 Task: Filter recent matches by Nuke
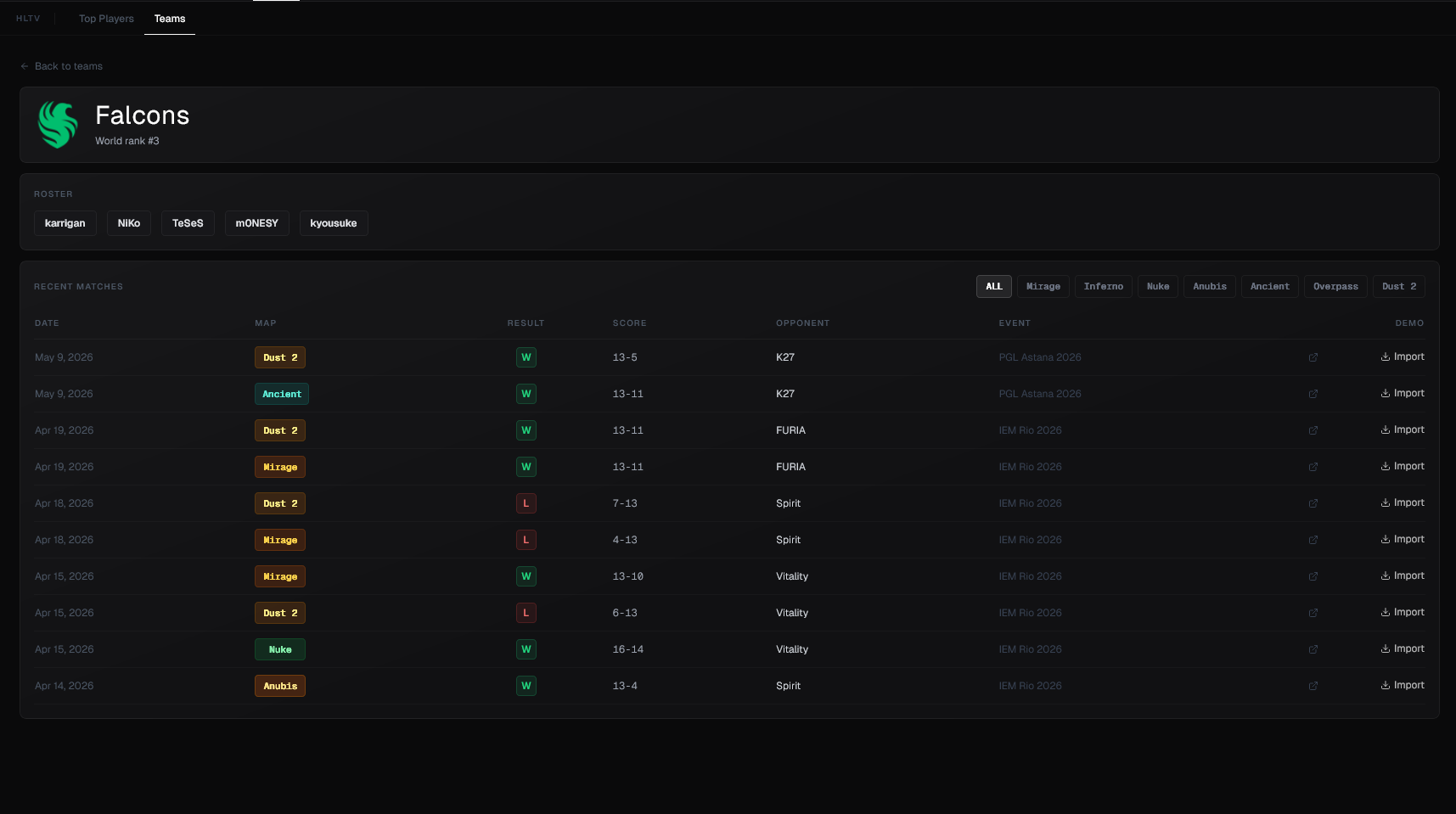tap(1158, 287)
